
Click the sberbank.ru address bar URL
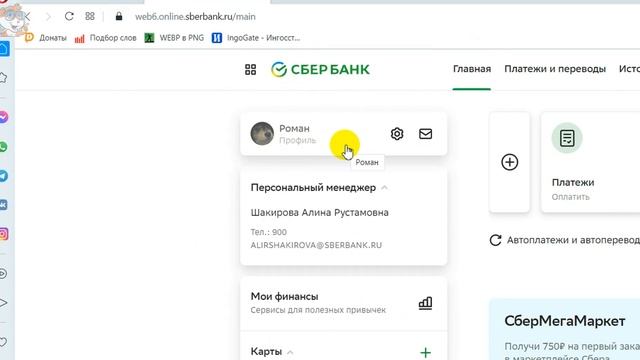[195, 17]
